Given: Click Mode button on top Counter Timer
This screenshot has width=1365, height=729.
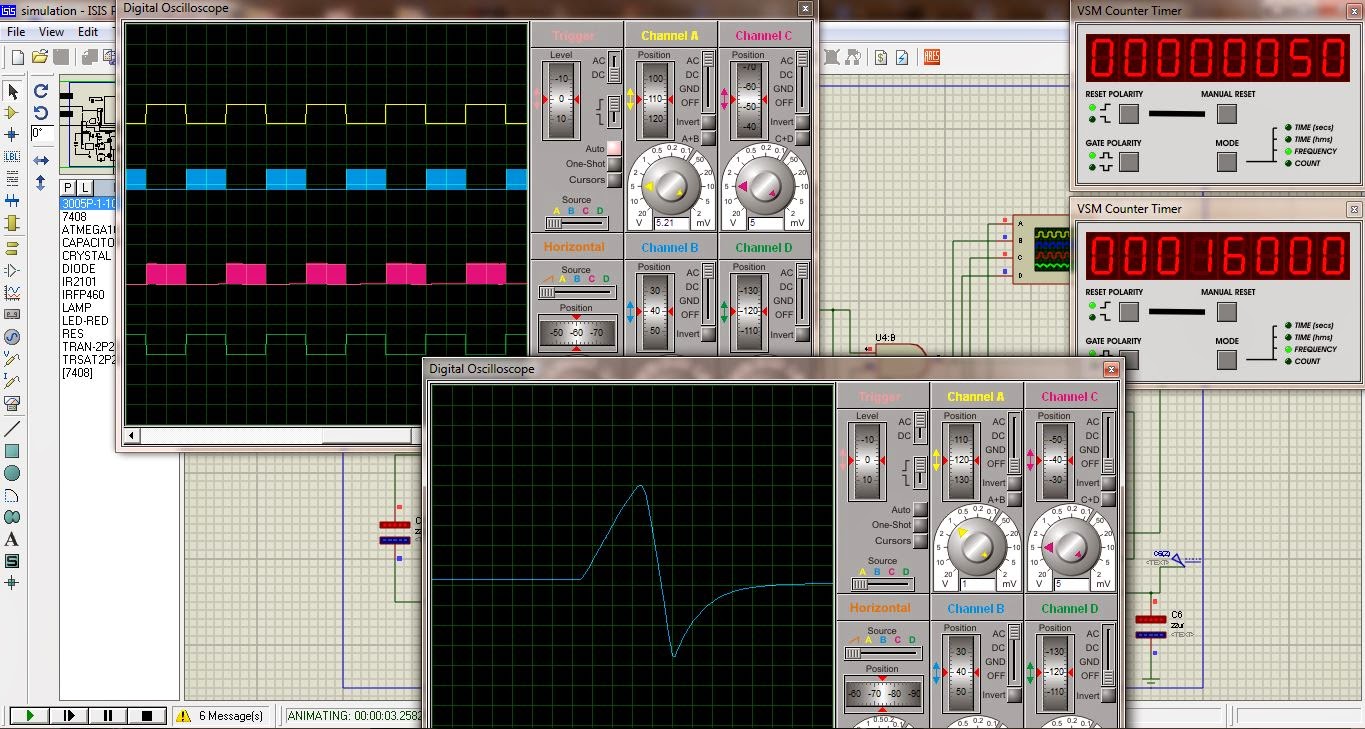Looking at the screenshot, I should point(1226,163).
